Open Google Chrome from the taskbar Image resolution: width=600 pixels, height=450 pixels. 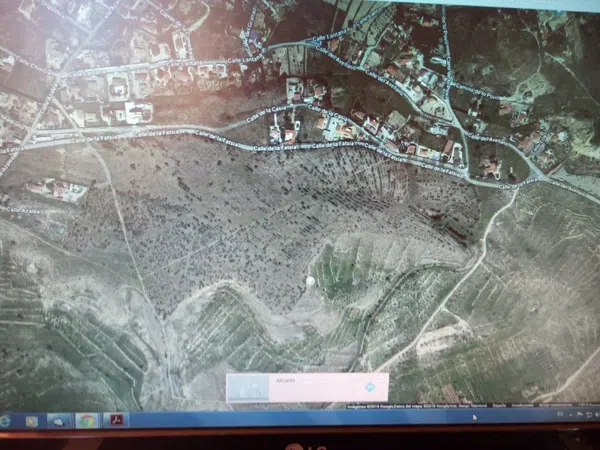click(x=86, y=421)
